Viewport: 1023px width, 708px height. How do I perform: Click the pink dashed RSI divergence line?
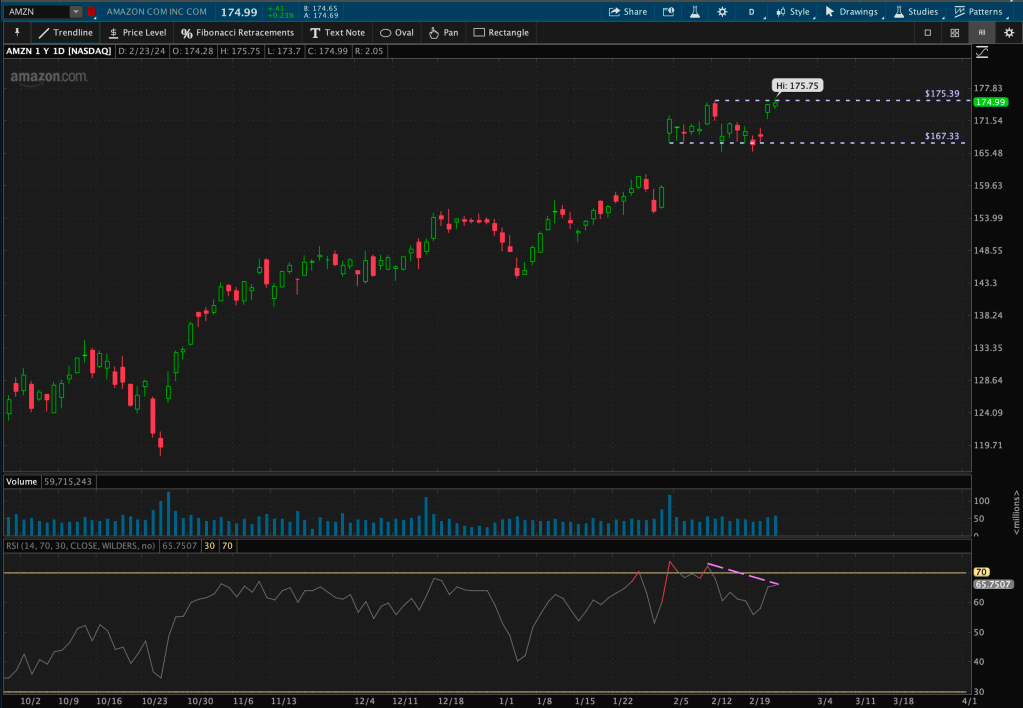[743, 574]
